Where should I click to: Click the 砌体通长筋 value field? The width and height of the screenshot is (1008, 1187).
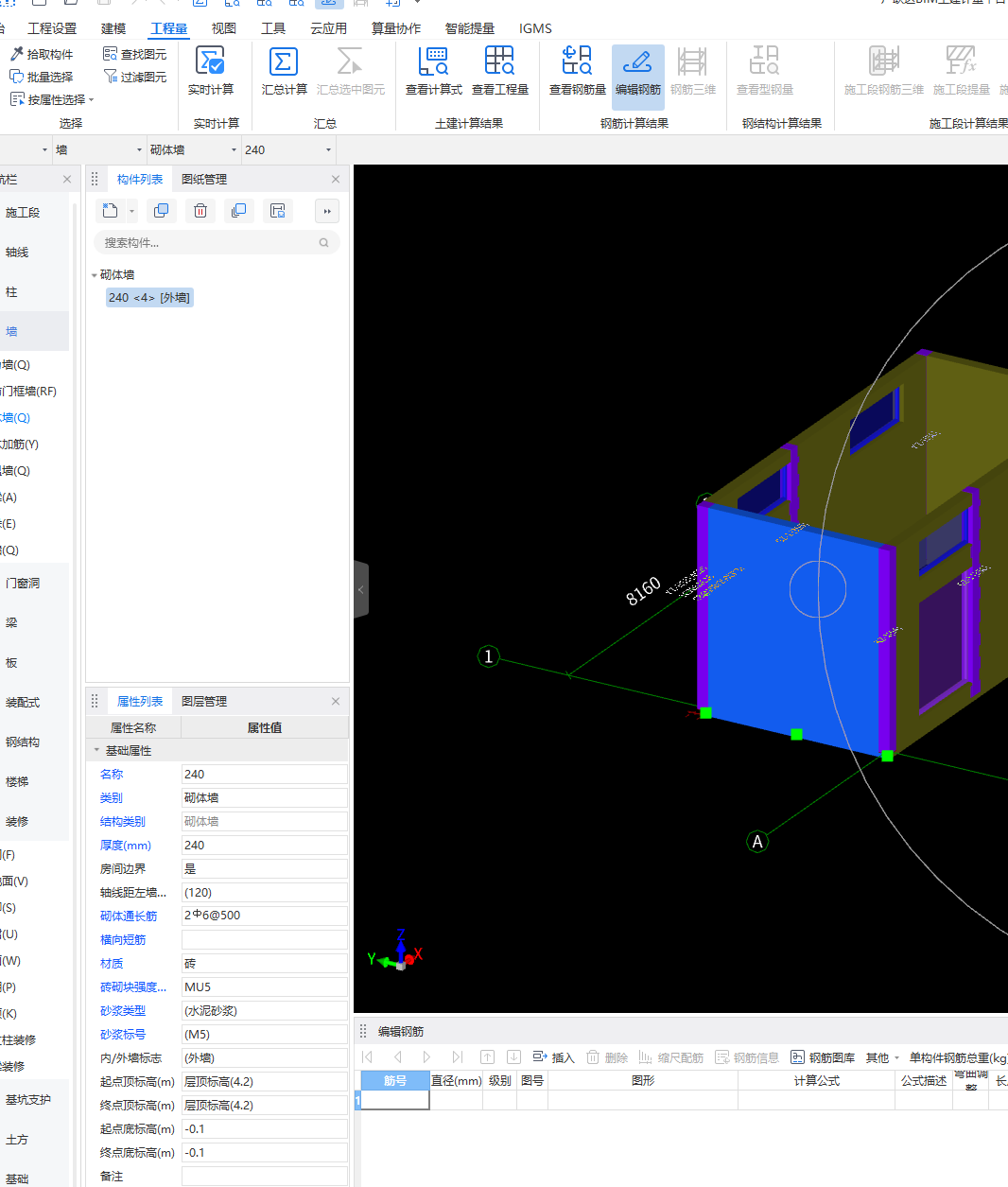(265, 916)
